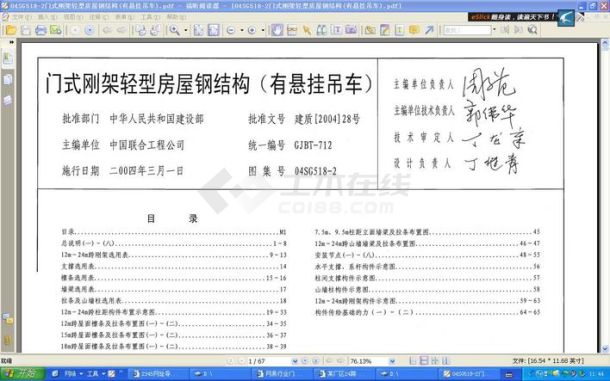
Task: Select the yellow arrow selection tool
Action: point(307,30)
